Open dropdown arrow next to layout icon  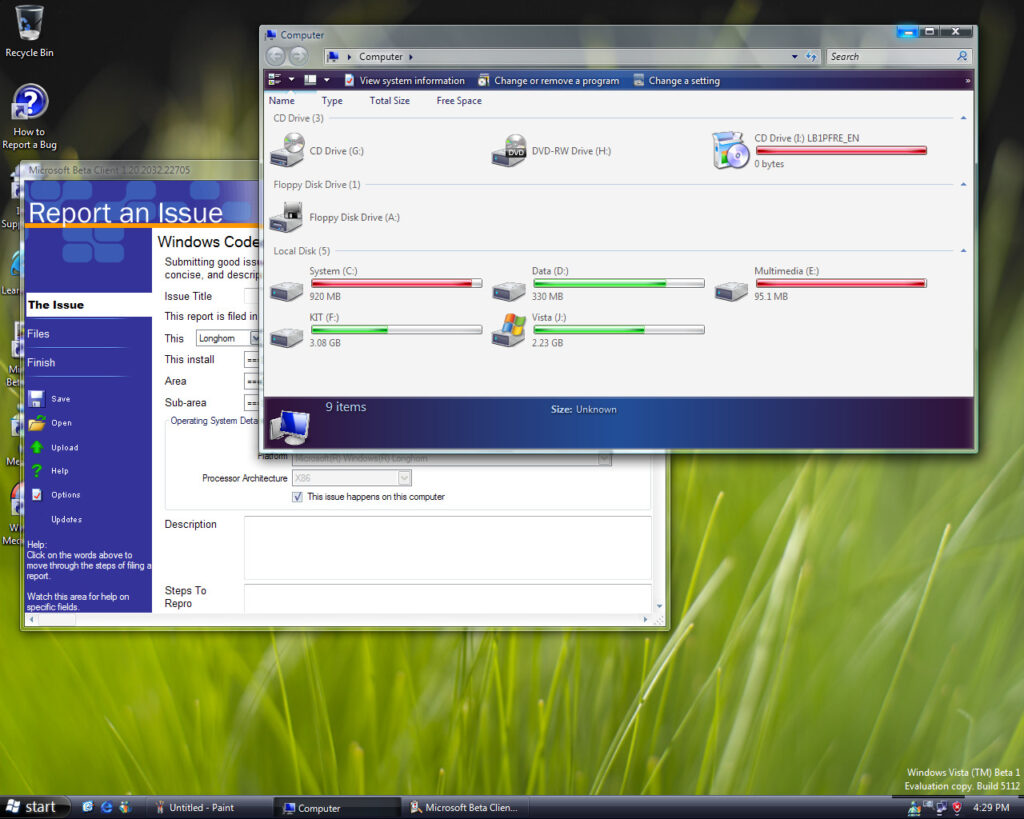click(327, 80)
